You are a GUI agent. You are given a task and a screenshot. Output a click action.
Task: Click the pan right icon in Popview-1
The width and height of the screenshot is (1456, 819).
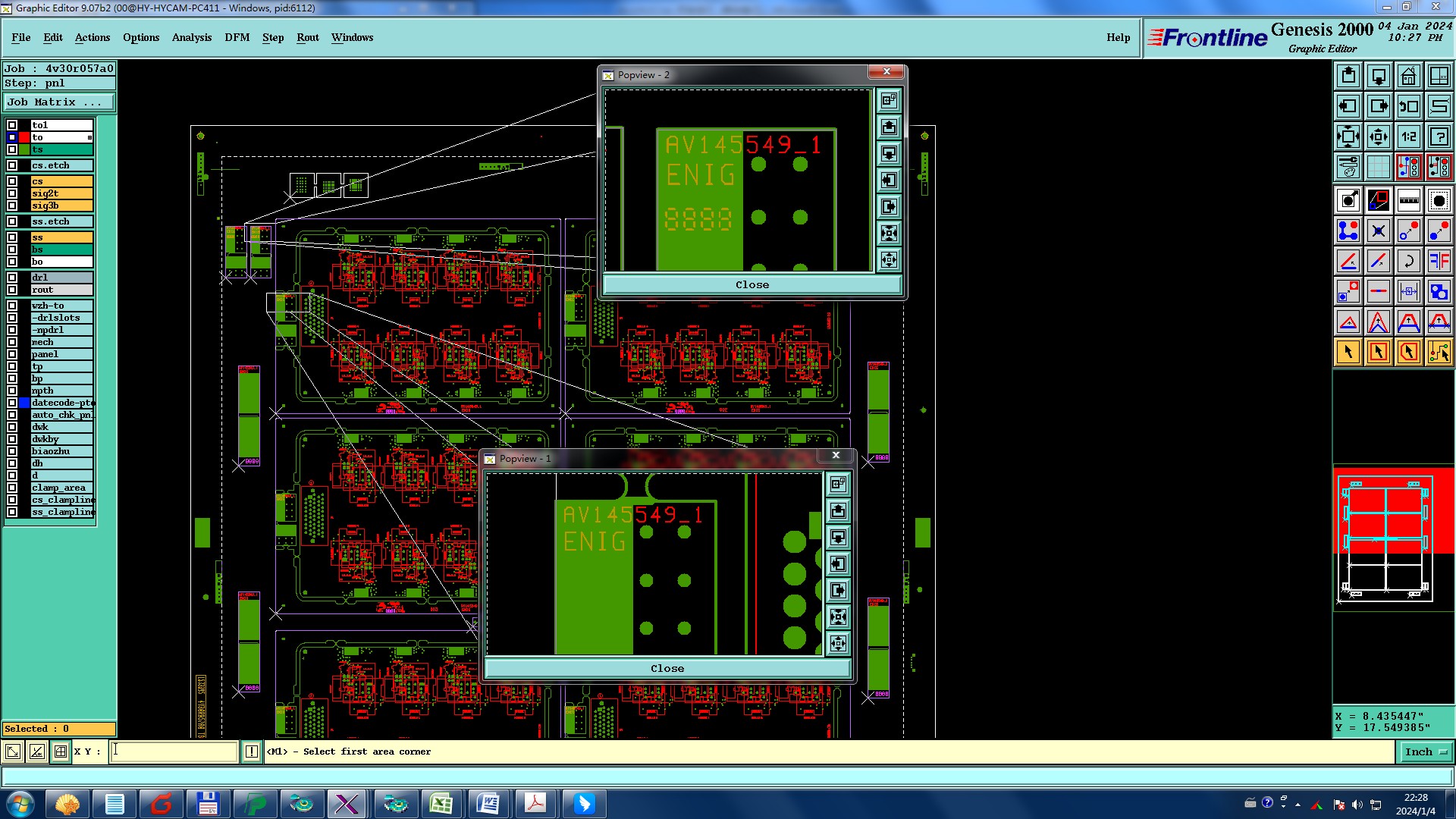click(x=838, y=590)
